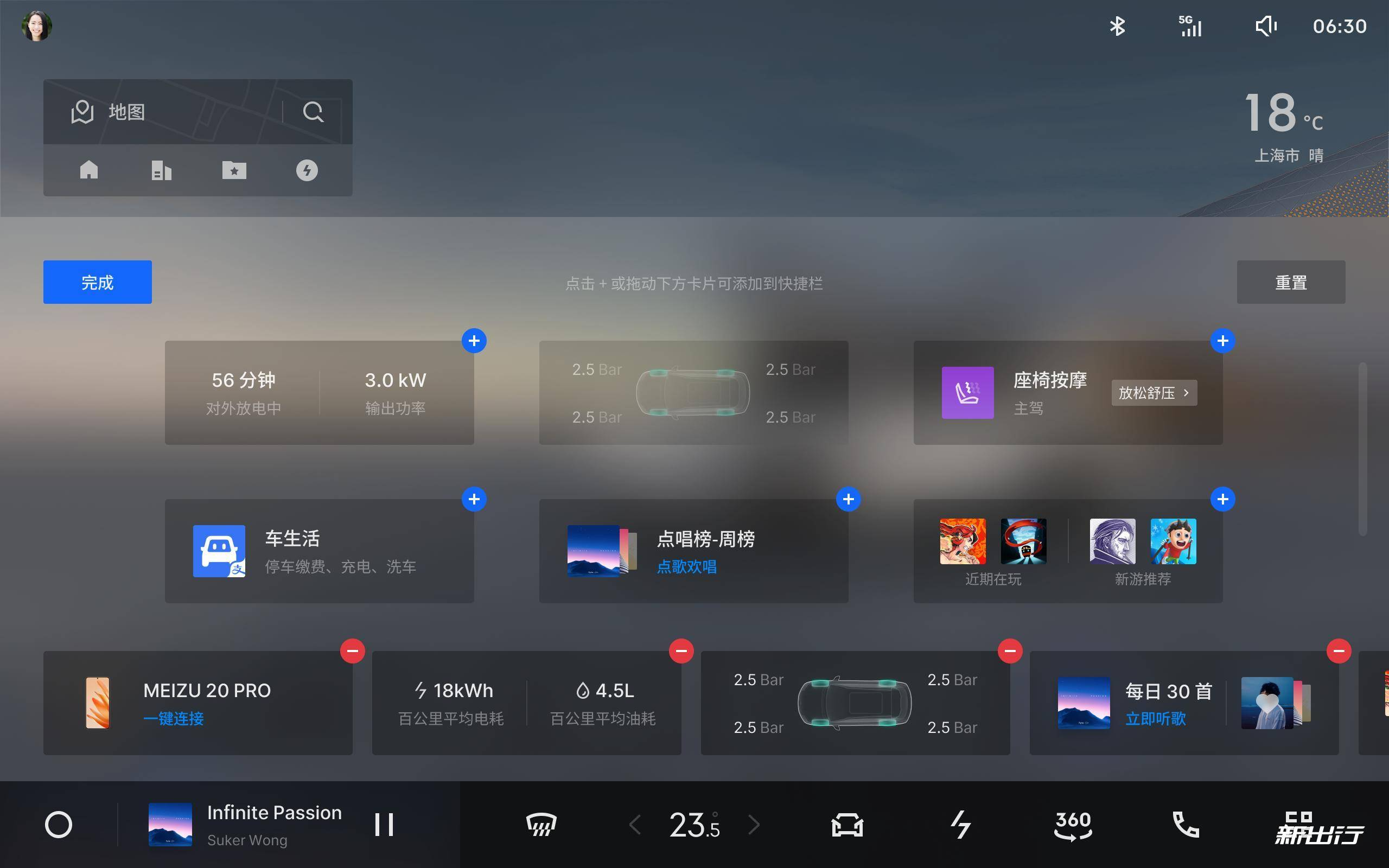Click the home shortcut icon in map widget
Image resolution: width=1389 pixels, height=868 pixels.
[x=89, y=170]
